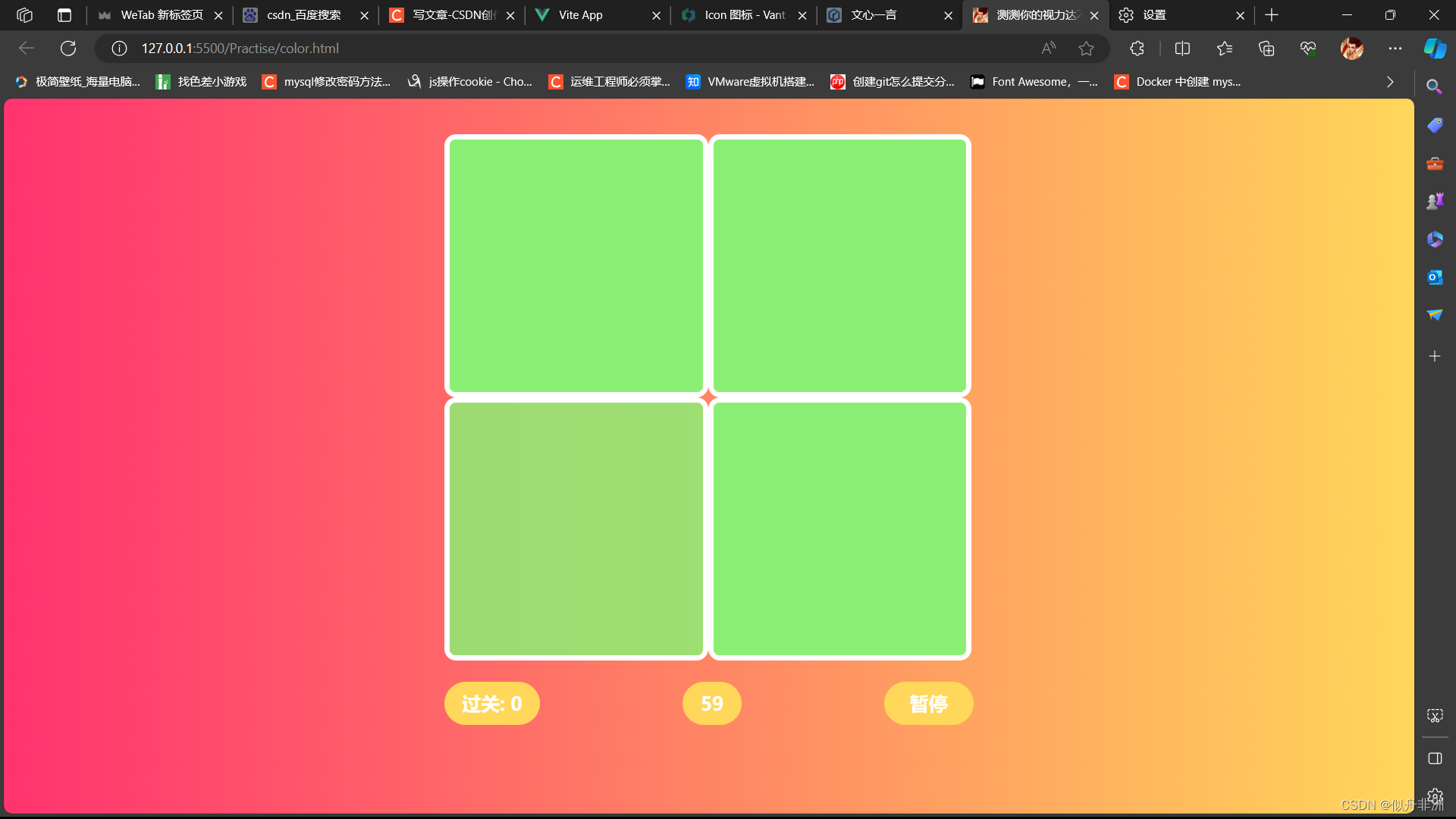This screenshot has width=1456, height=819.
Task: Toggle the sidebar visibility icon at bottom
Action: pos(1434,758)
